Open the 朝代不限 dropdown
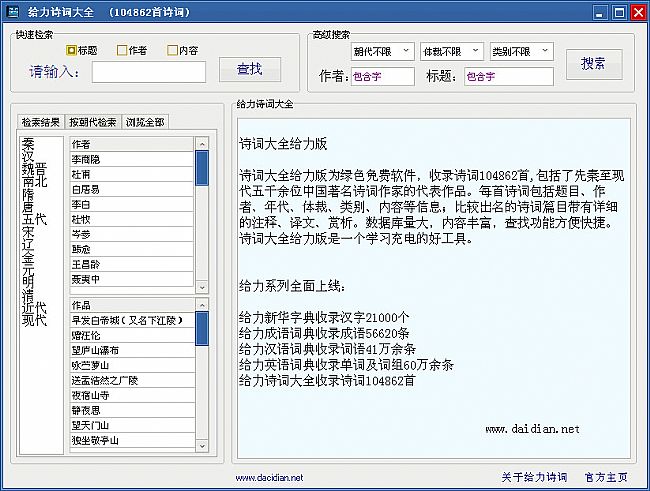 [x=382, y=51]
